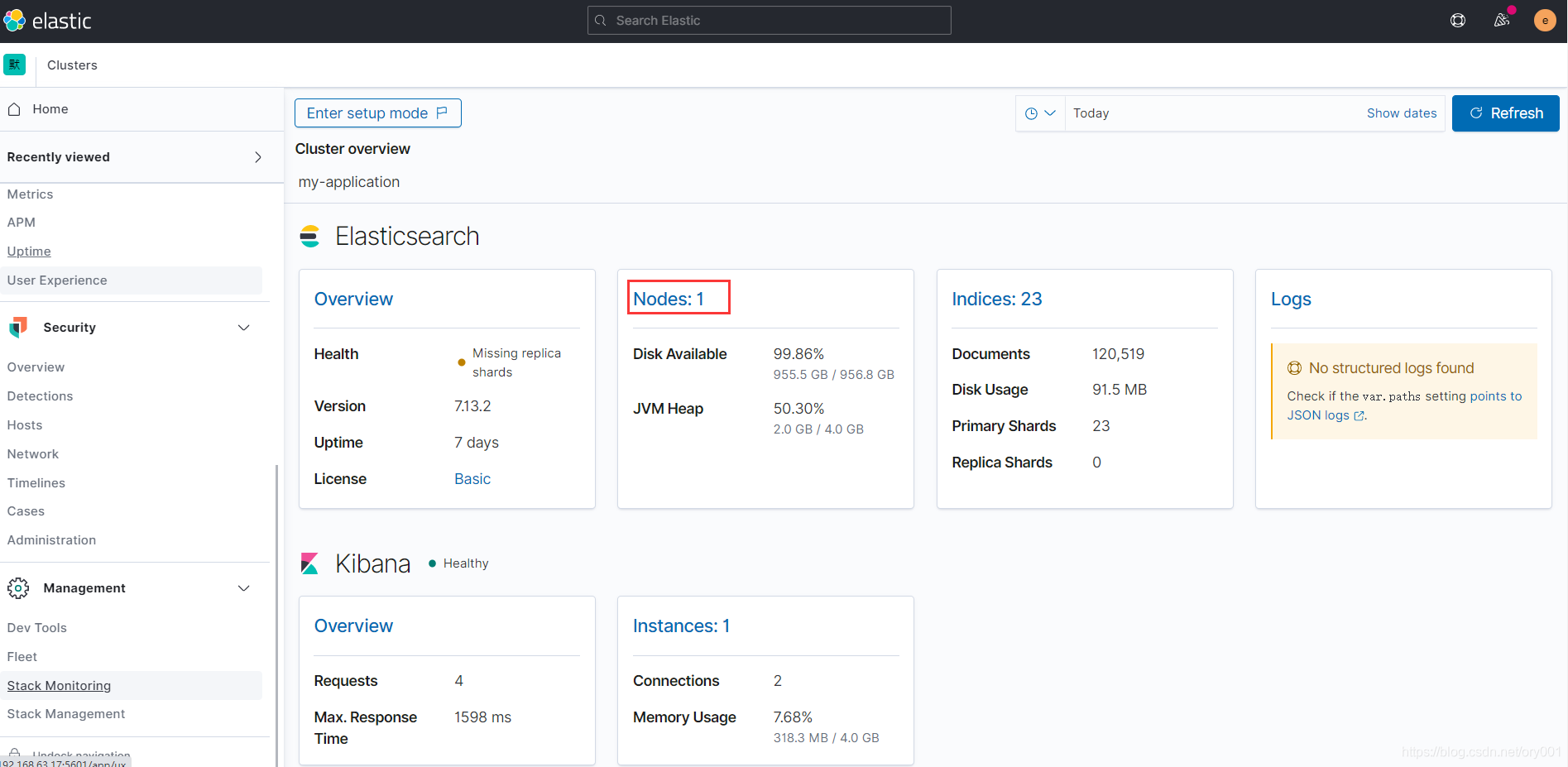
Task: Click the setup mode flag icon
Action: [x=442, y=113]
